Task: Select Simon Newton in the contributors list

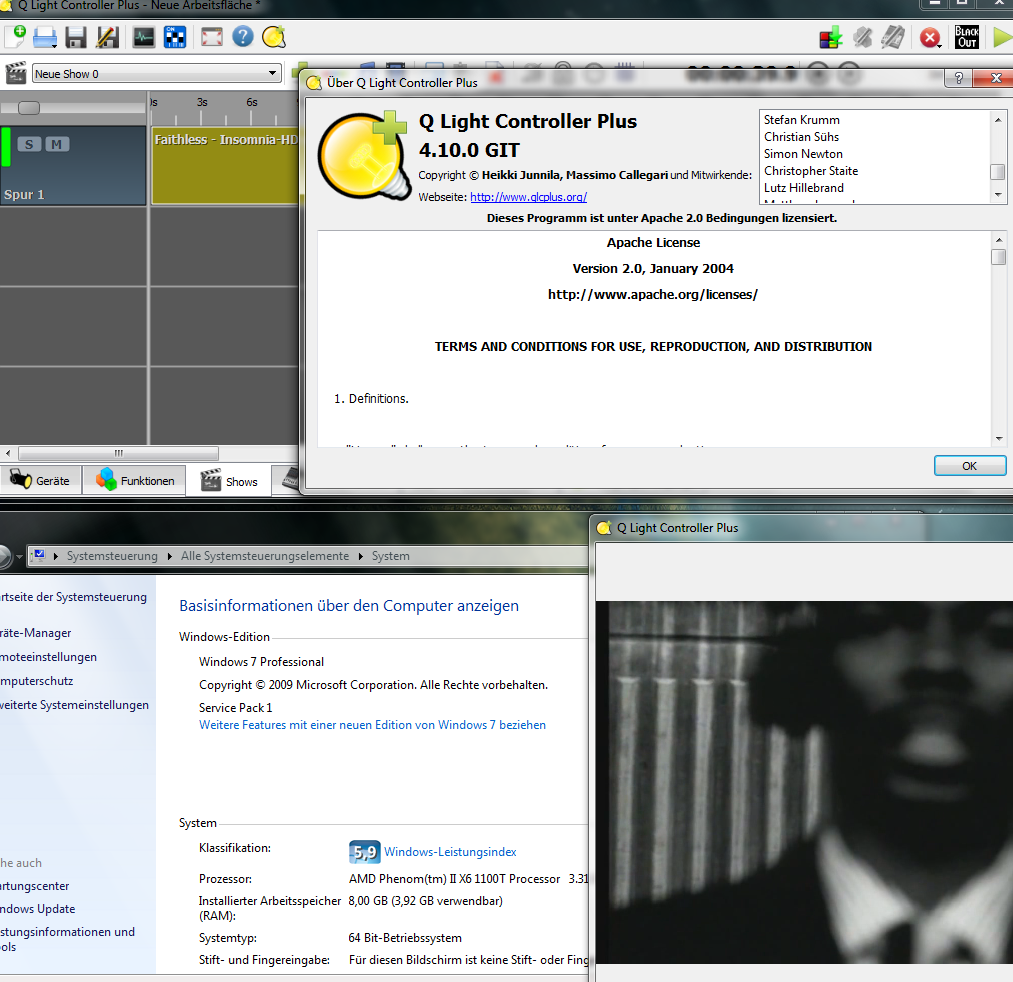Action: [803, 154]
